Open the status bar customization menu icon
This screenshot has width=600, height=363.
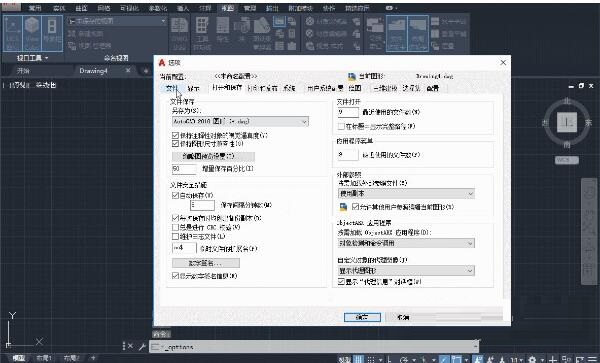[592, 359]
